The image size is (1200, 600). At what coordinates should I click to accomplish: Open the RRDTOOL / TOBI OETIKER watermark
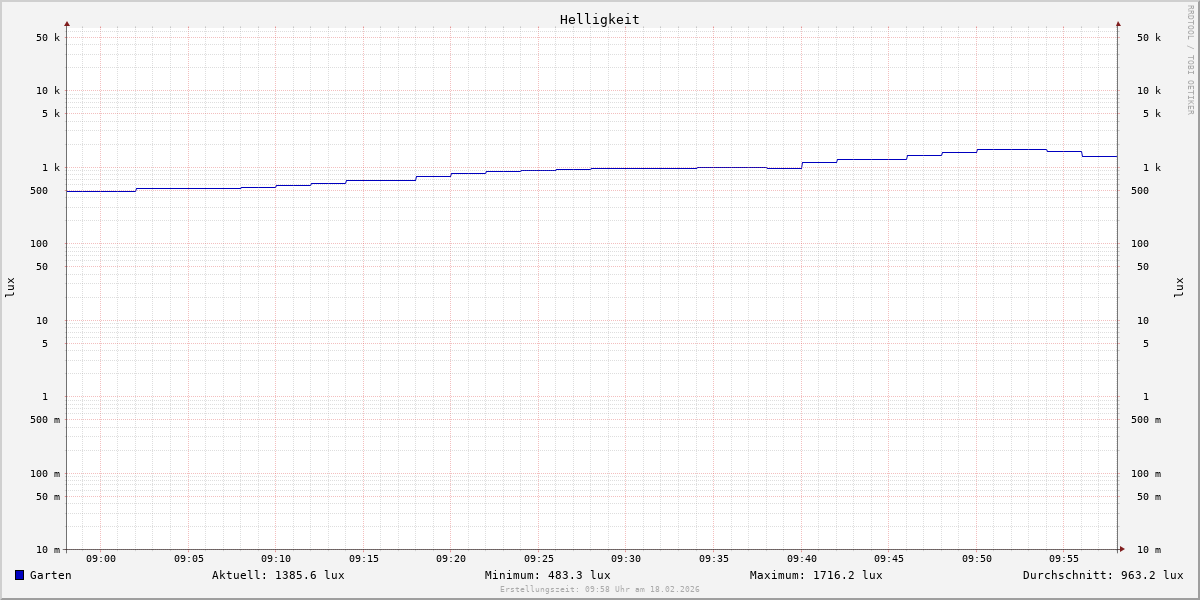point(1190,60)
